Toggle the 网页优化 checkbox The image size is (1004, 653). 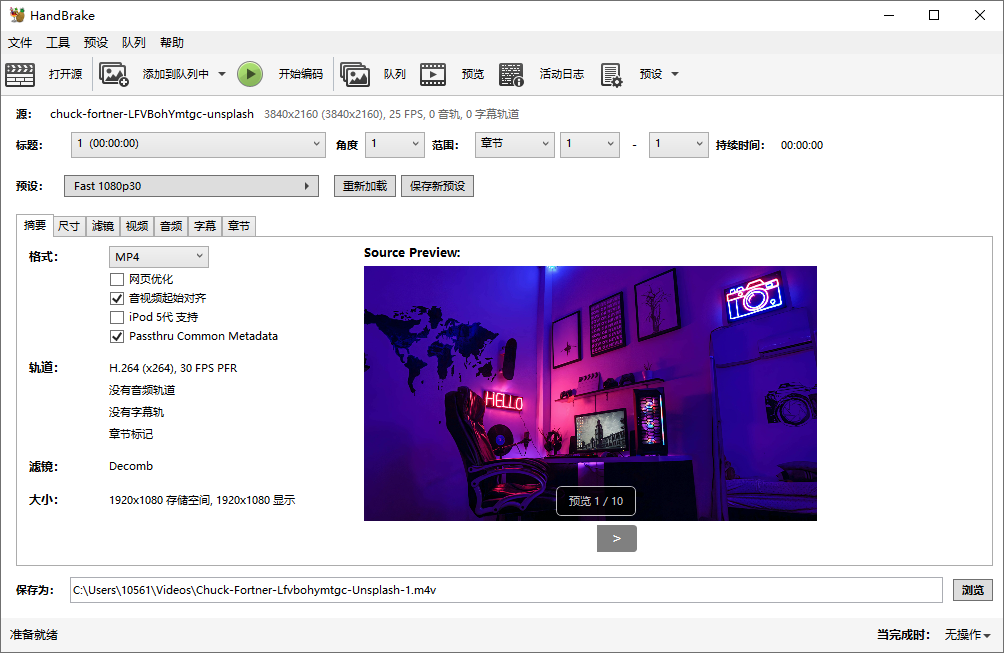(x=117, y=279)
